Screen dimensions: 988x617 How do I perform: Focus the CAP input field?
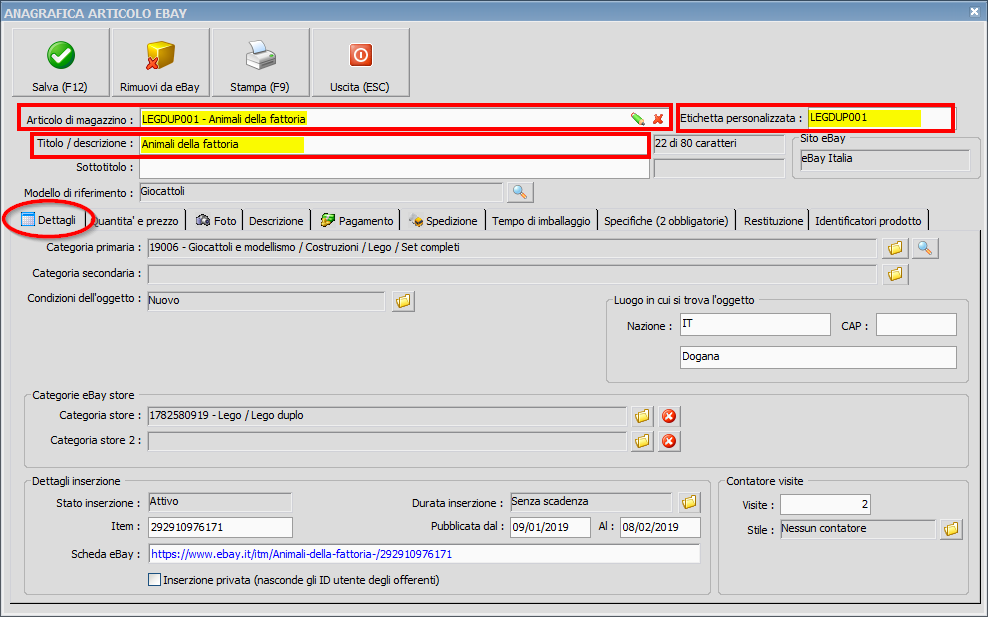point(916,325)
